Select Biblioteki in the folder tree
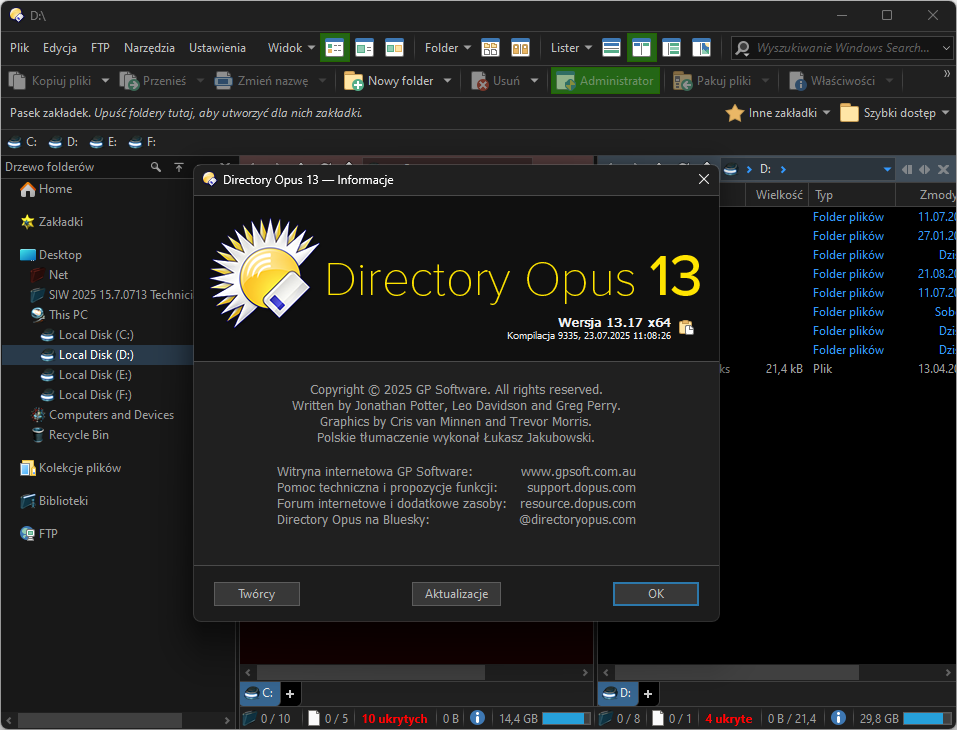The height and width of the screenshot is (730, 957). (54, 501)
